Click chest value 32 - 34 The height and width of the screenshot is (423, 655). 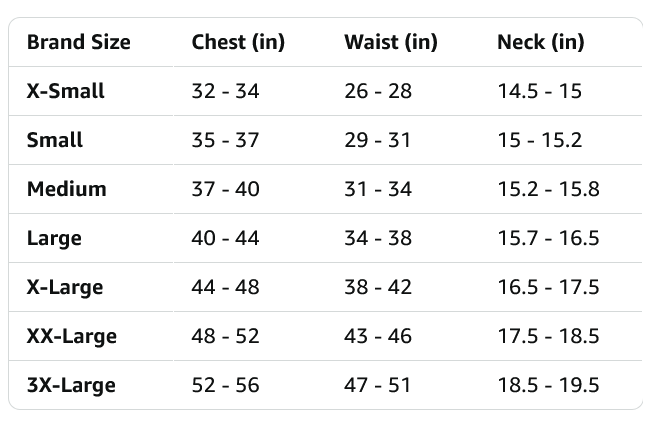(225, 91)
